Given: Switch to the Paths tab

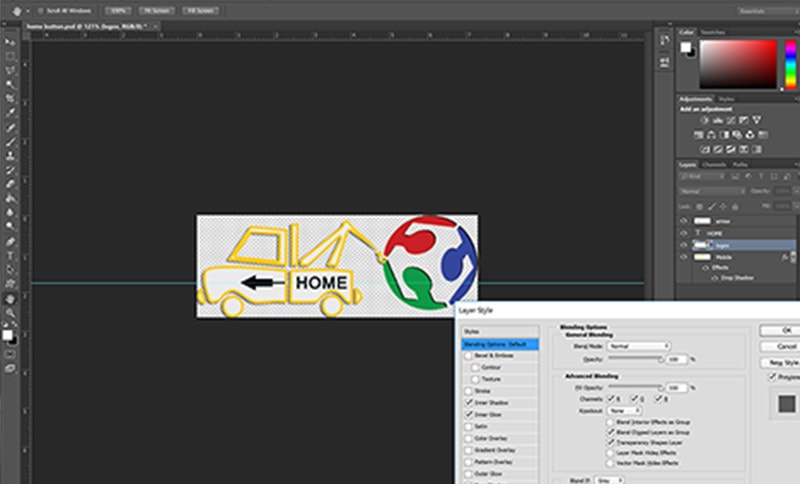Looking at the screenshot, I should point(740,164).
